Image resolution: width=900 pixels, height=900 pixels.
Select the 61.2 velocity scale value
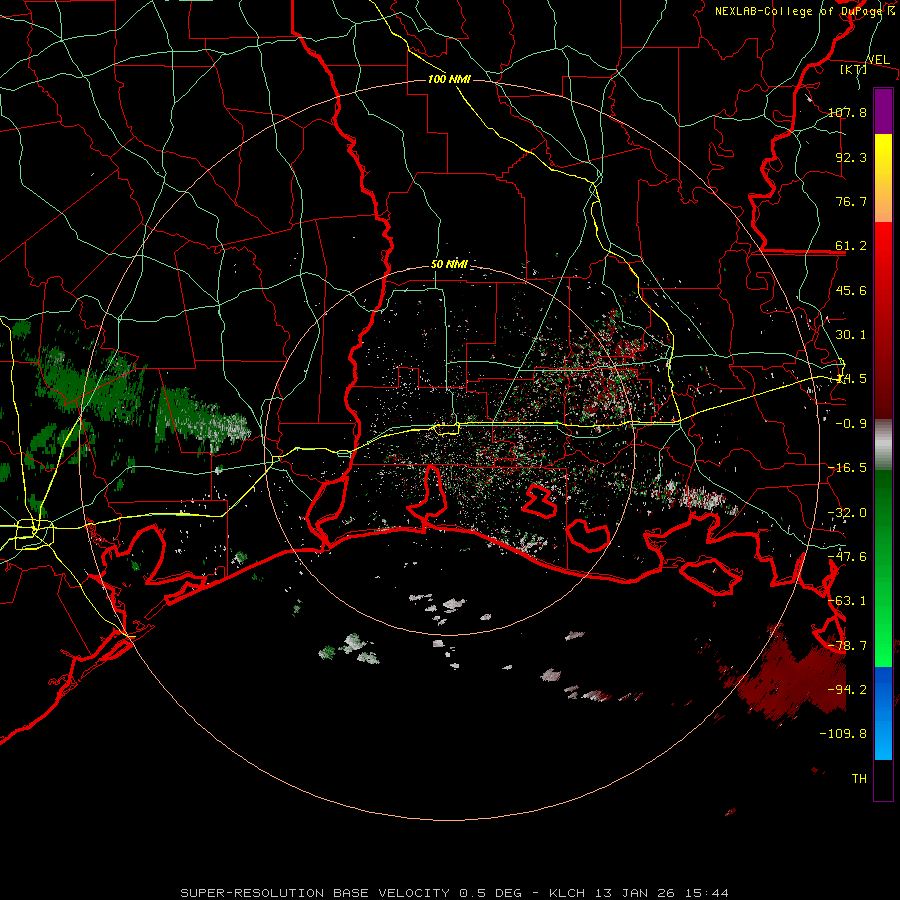(851, 246)
